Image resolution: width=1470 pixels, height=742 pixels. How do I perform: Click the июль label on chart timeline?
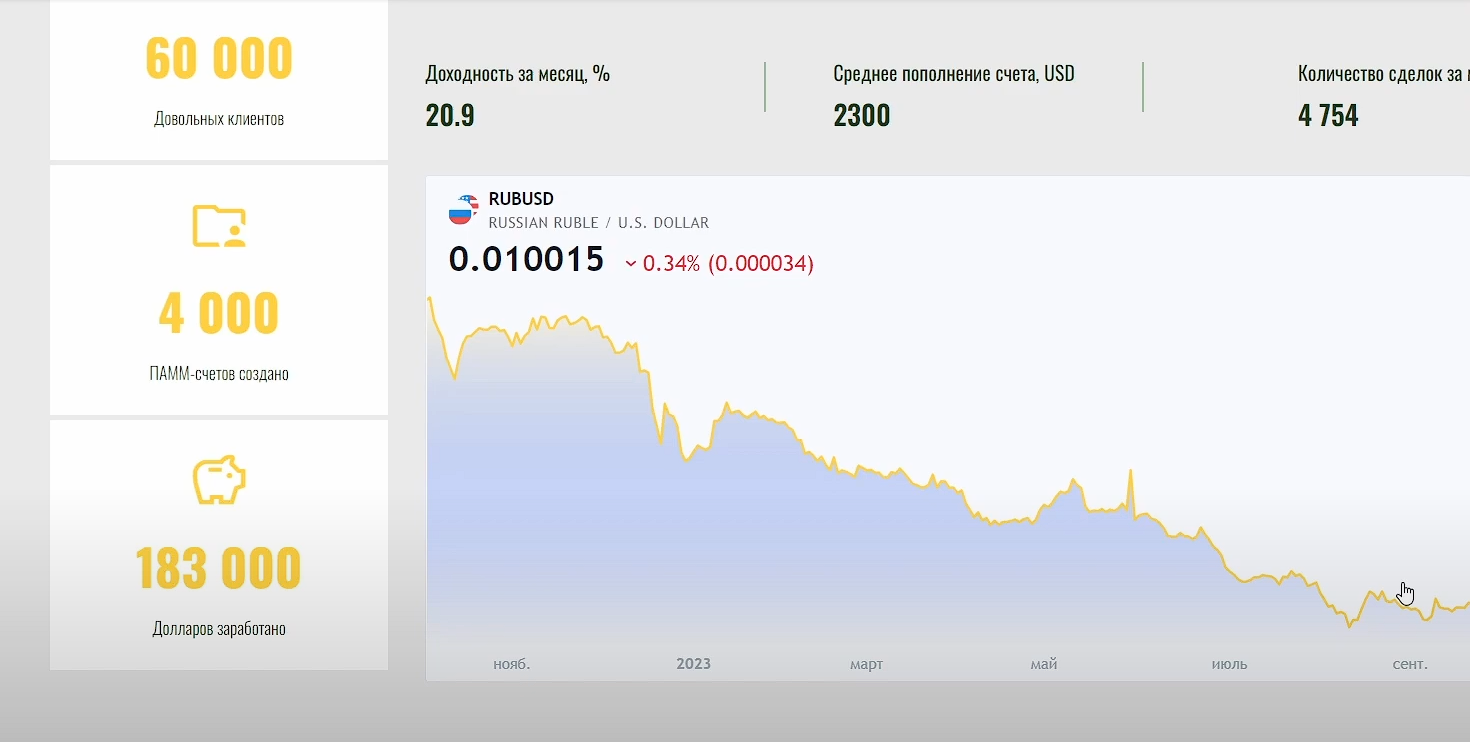click(x=1229, y=664)
